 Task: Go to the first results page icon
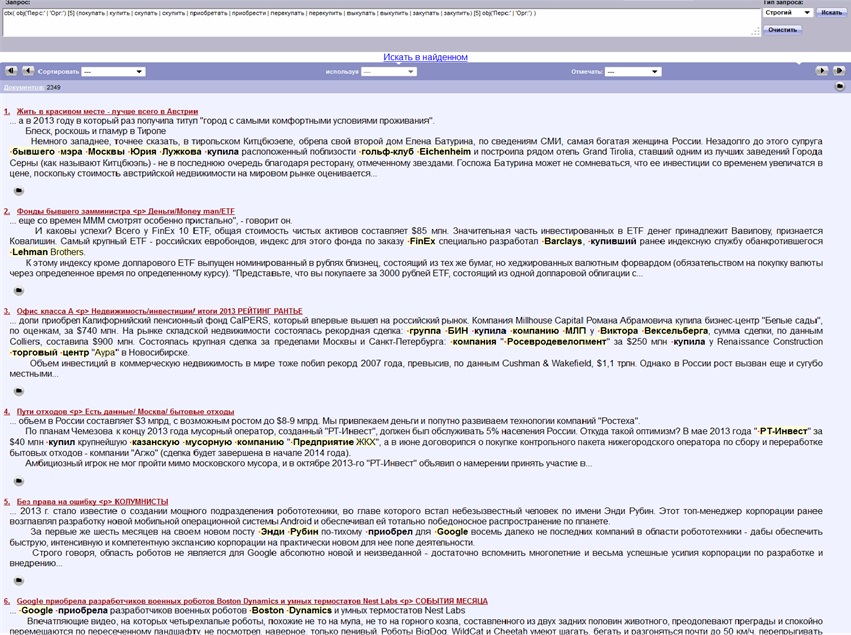click(x=11, y=71)
